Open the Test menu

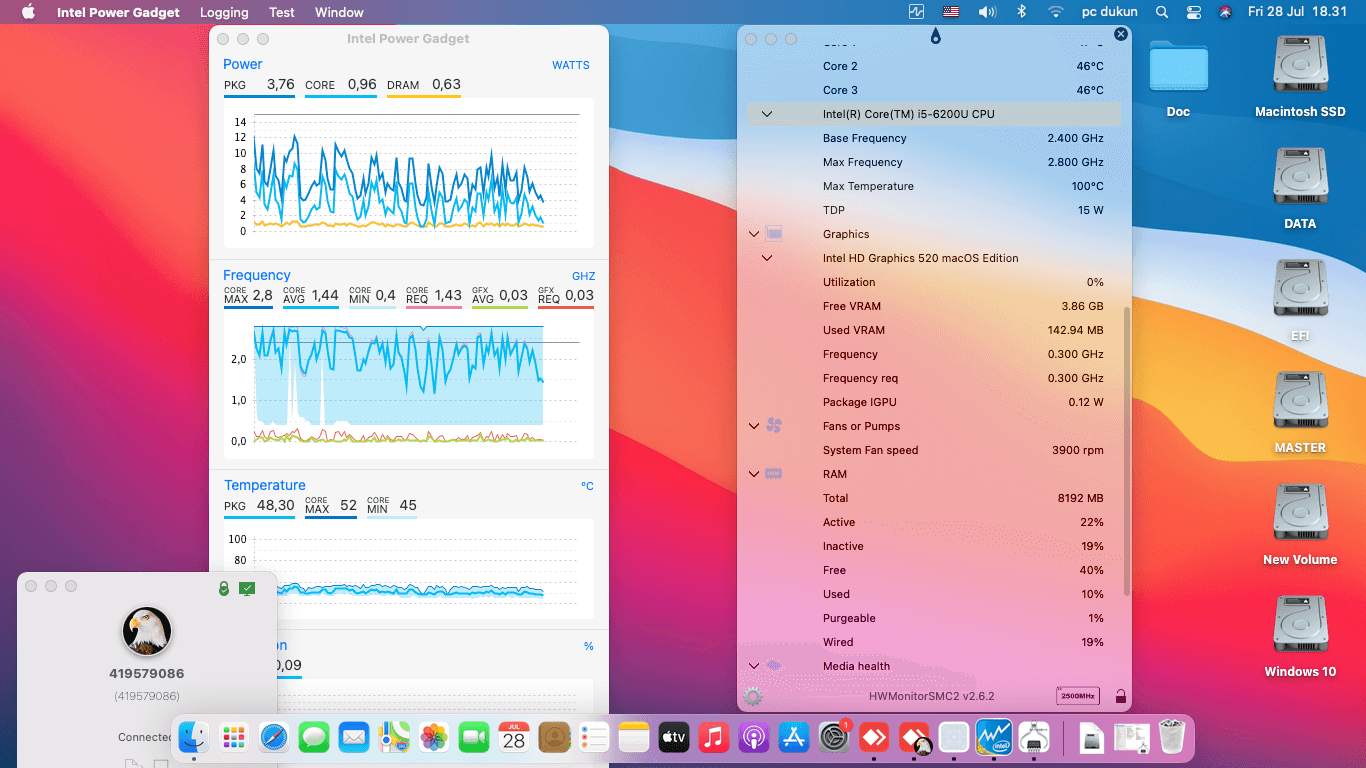[x=282, y=12]
